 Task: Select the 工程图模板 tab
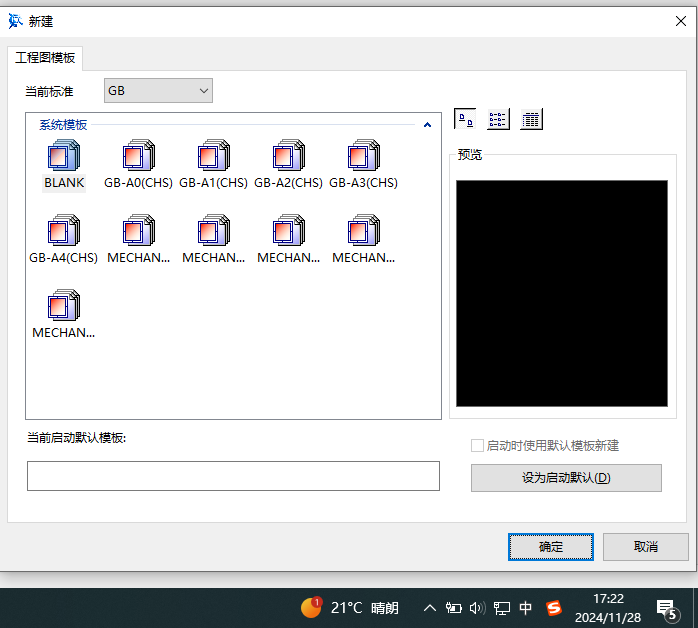45,58
